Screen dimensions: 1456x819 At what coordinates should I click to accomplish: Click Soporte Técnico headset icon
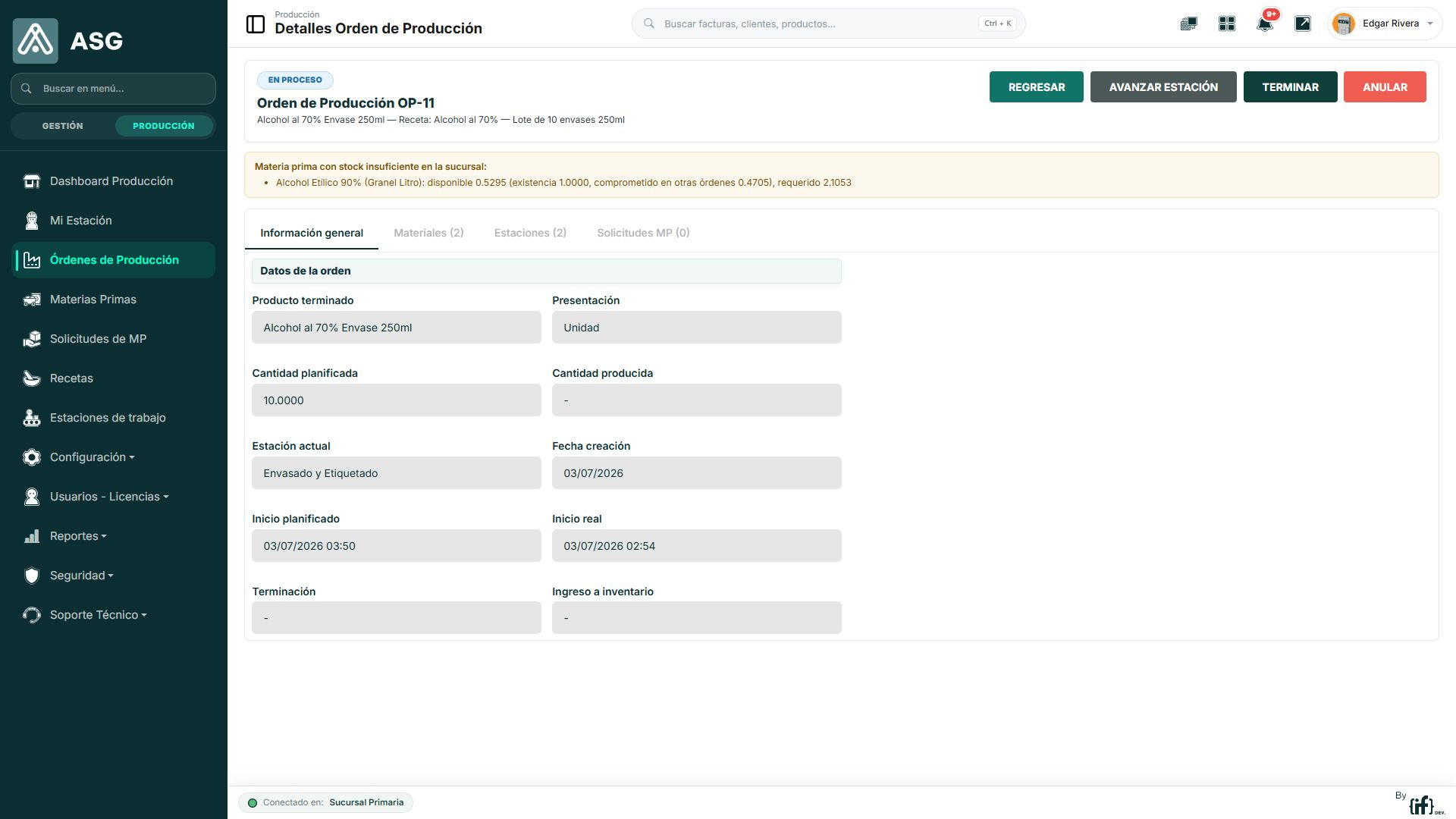pos(32,615)
